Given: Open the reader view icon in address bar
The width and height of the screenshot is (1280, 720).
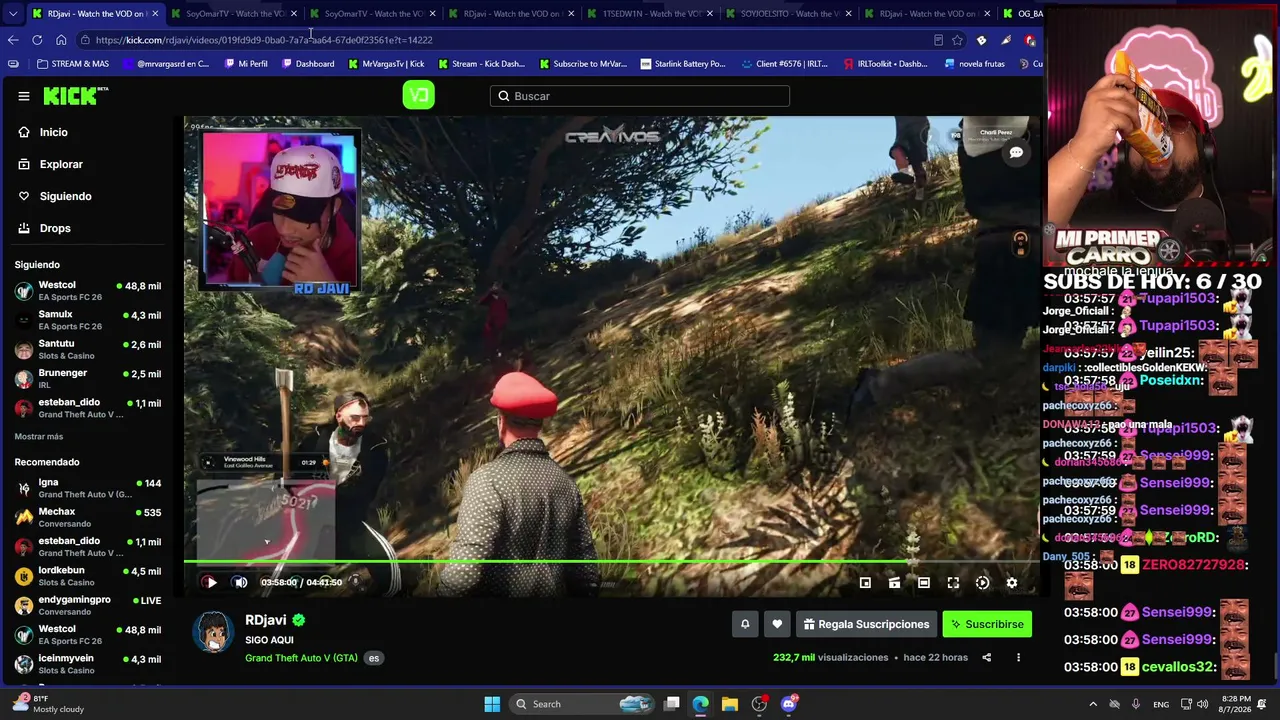Looking at the screenshot, I should [x=938, y=40].
